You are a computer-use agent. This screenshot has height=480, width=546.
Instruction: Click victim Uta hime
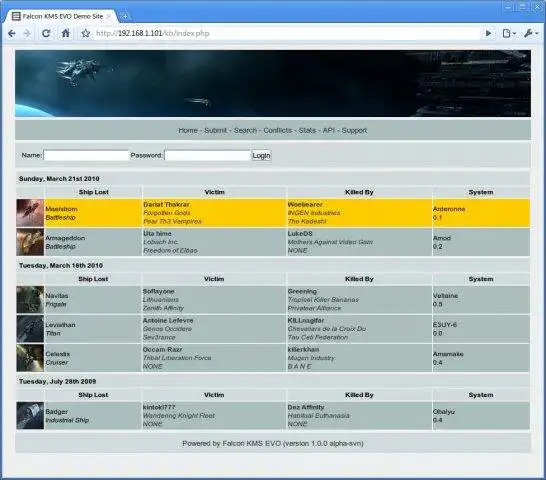pyautogui.click(x=157, y=234)
